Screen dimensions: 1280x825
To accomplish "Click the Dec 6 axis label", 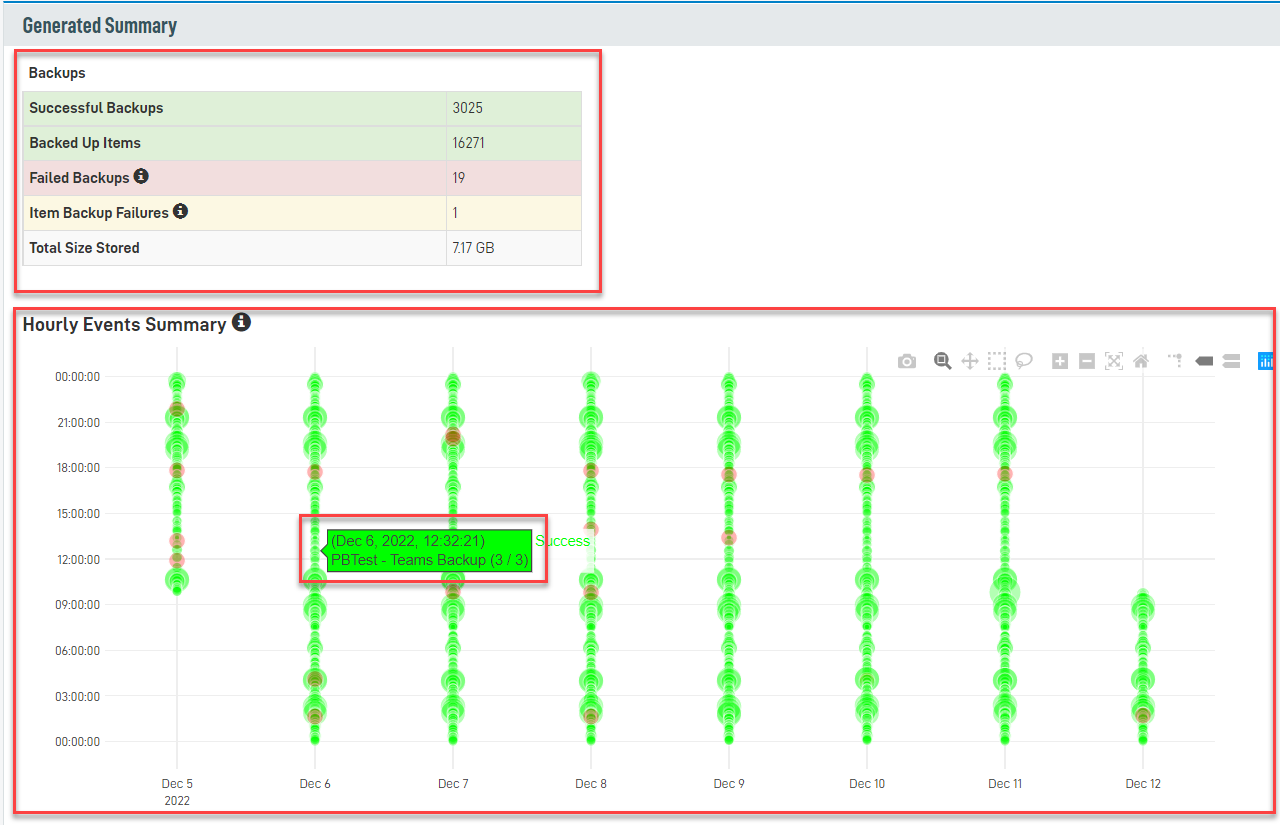I will [x=315, y=784].
